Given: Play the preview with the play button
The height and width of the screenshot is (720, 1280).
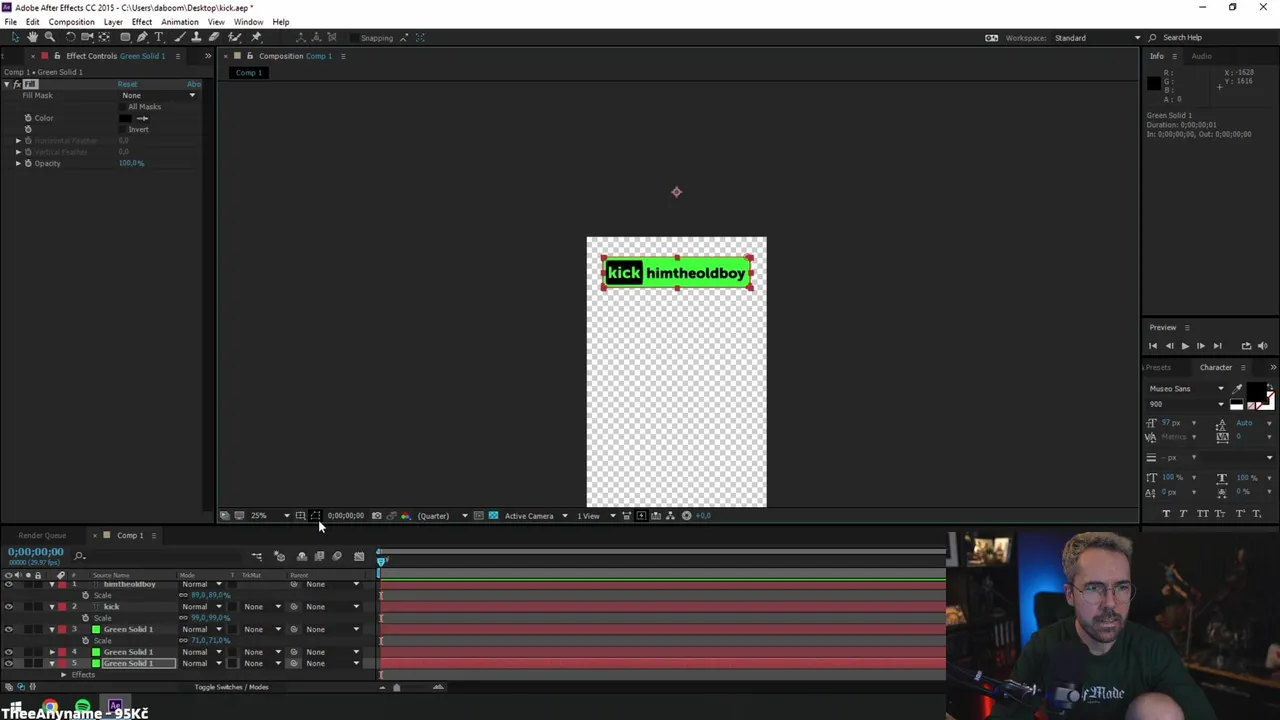Looking at the screenshot, I should tap(1185, 346).
